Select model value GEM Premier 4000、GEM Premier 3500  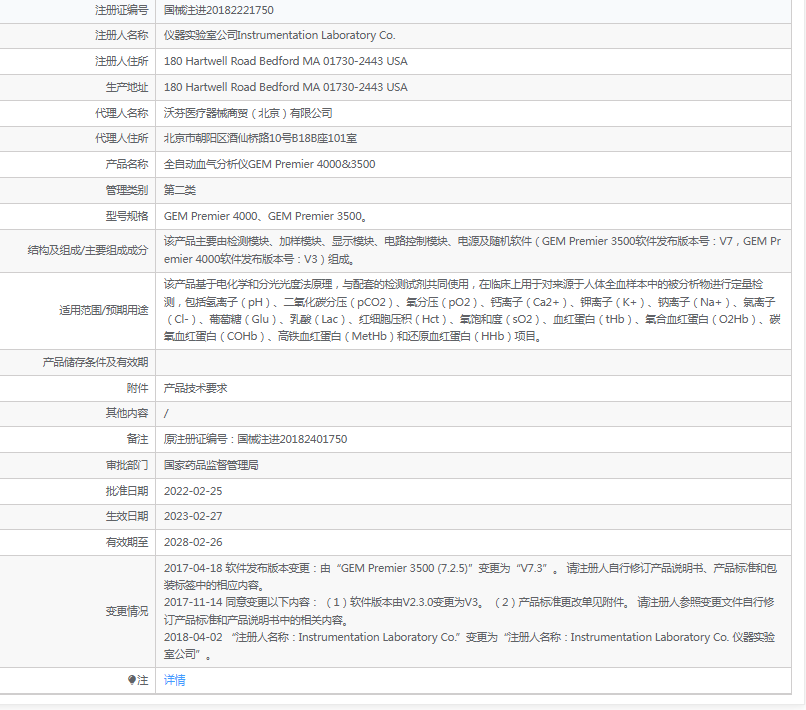[x=265, y=216]
